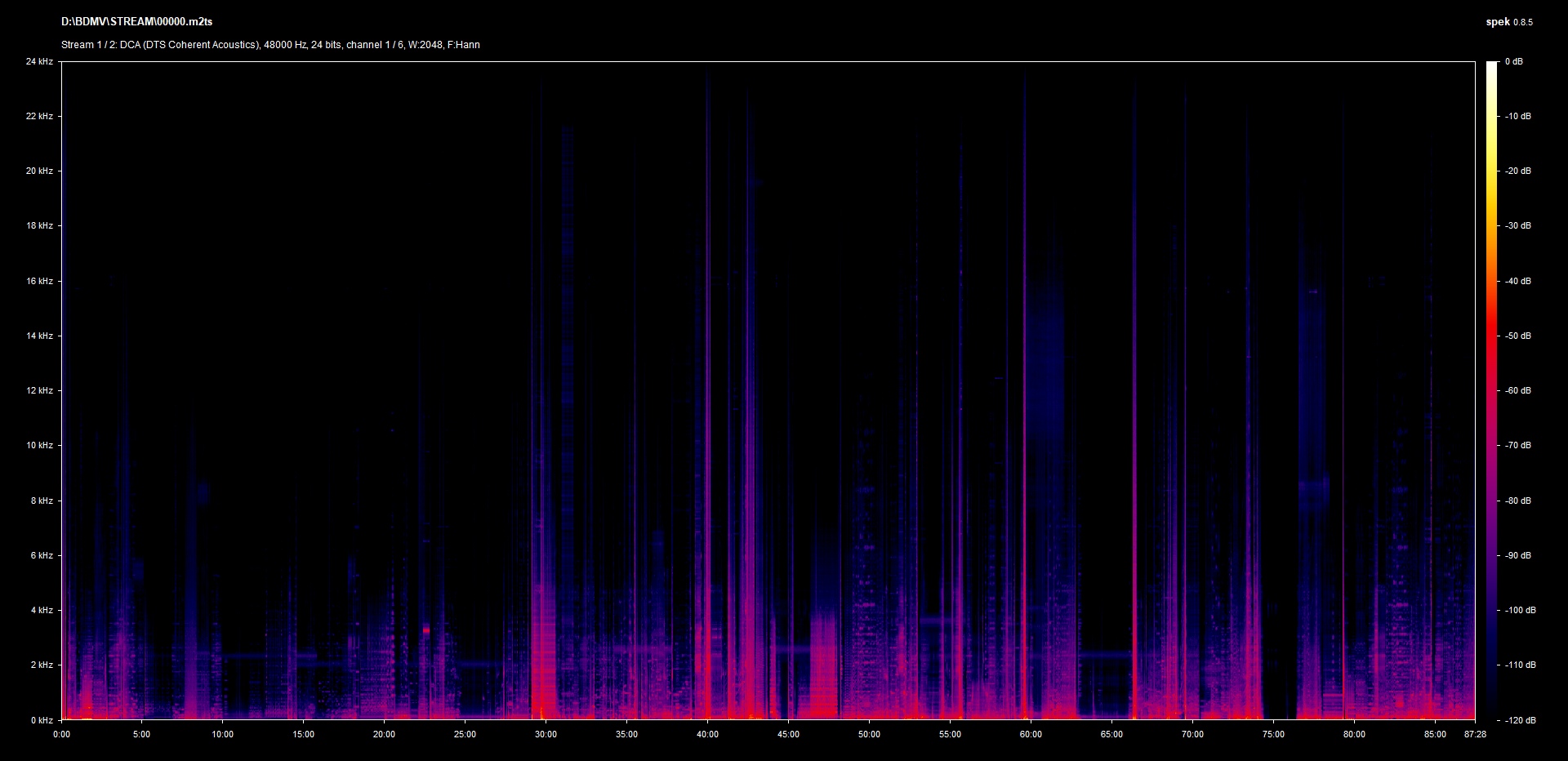
Task: Select the 60:00 mark on the time axis
Action: (x=1031, y=734)
